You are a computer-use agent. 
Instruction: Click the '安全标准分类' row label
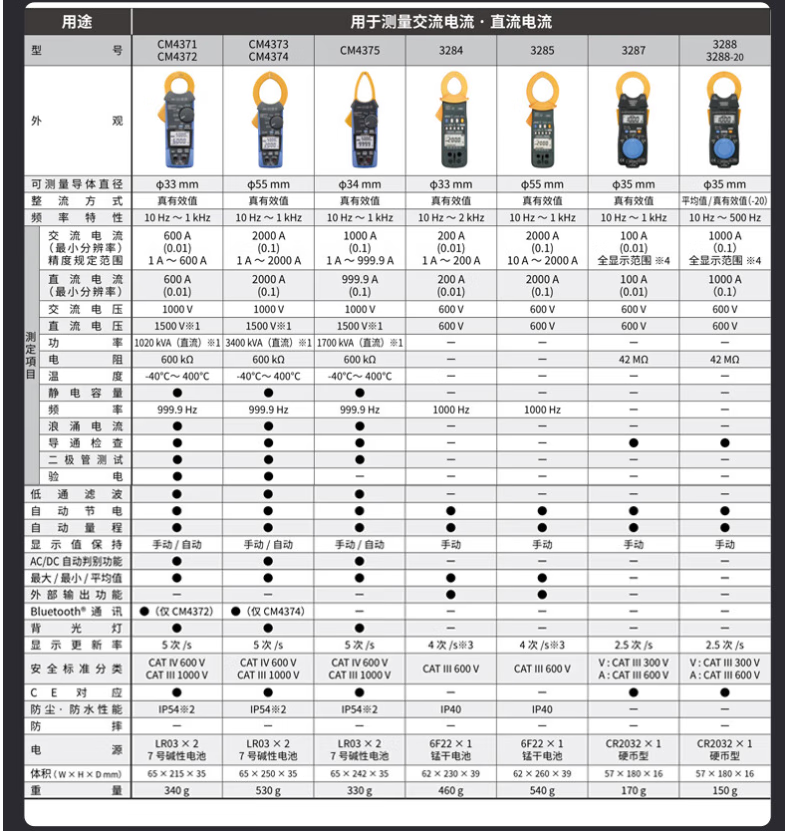[x=77, y=669]
